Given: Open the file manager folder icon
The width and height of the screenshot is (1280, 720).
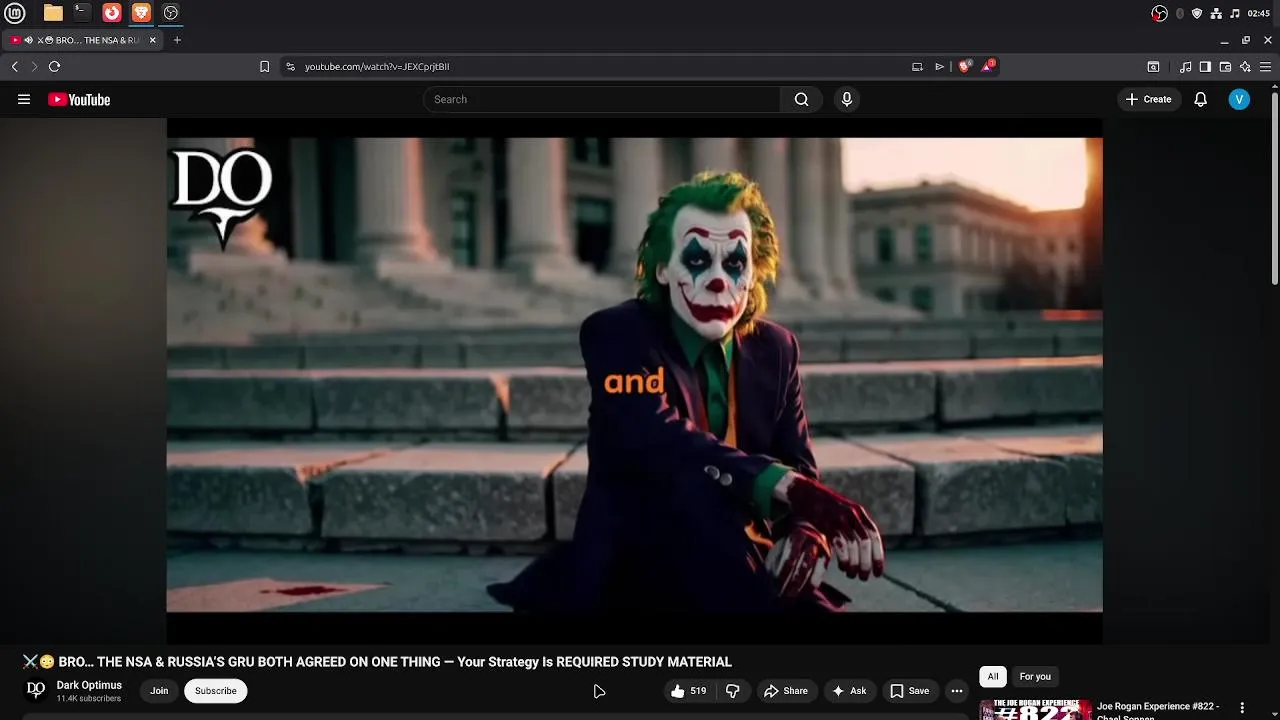Looking at the screenshot, I should tap(53, 13).
